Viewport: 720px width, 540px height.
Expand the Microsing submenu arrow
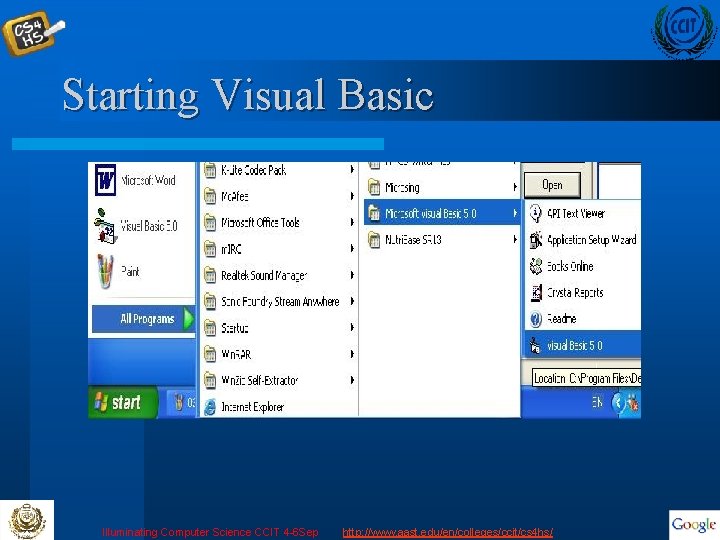[x=515, y=187]
